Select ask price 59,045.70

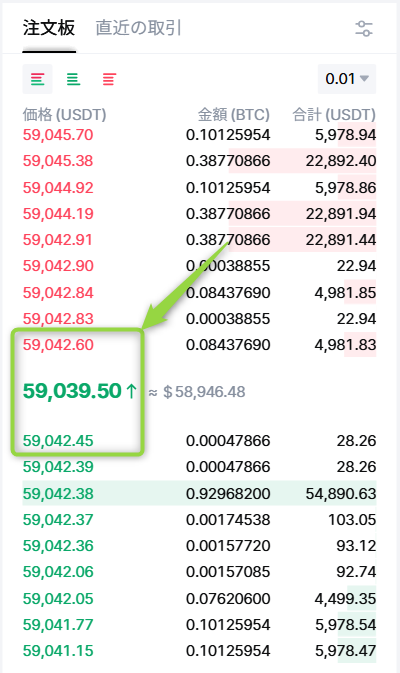point(58,135)
